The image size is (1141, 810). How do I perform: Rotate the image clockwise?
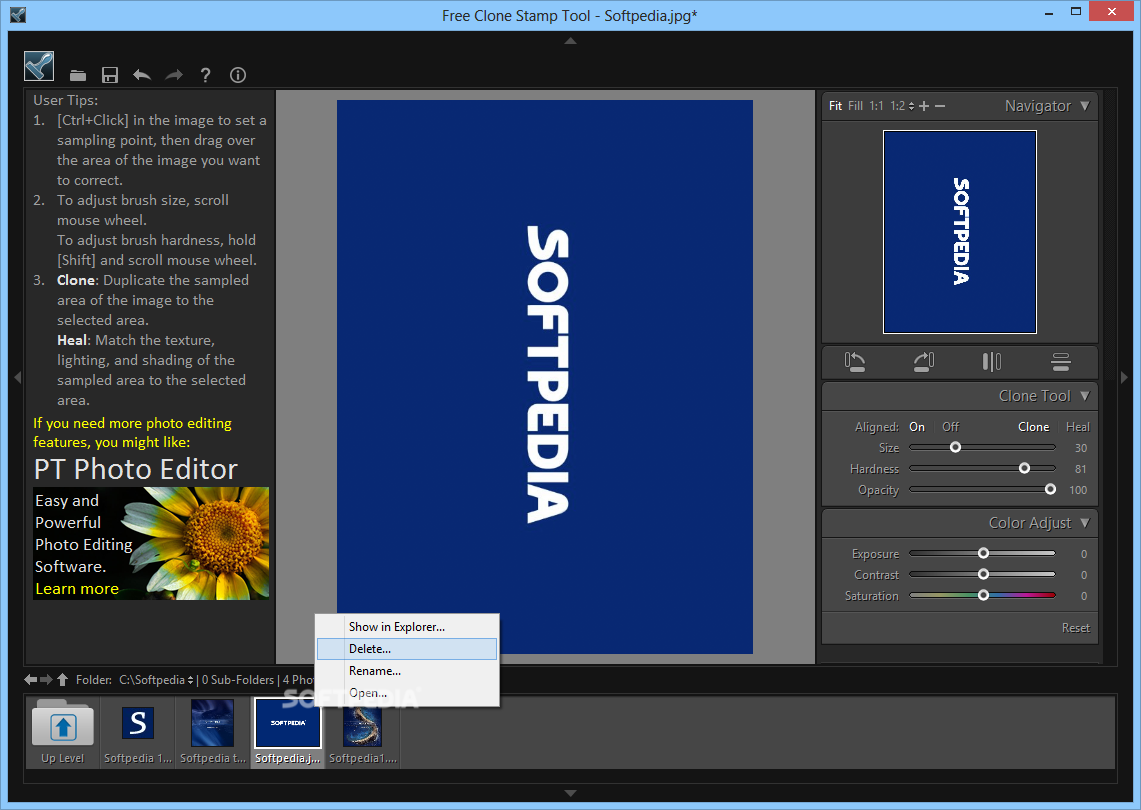click(924, 362)
